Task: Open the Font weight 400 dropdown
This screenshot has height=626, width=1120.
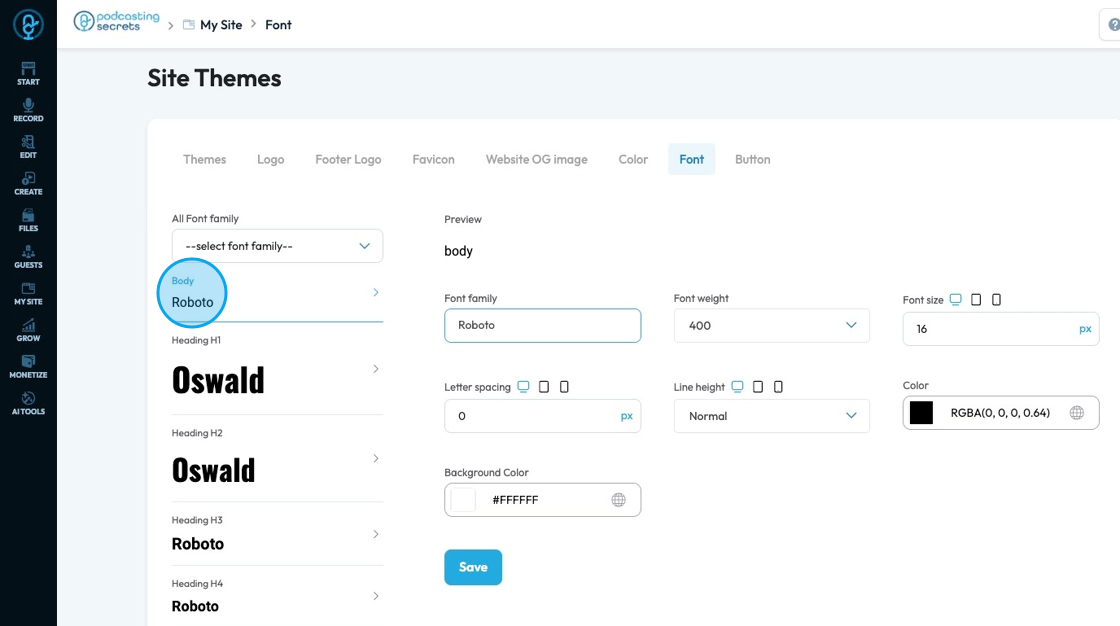Action: [771, 325]
